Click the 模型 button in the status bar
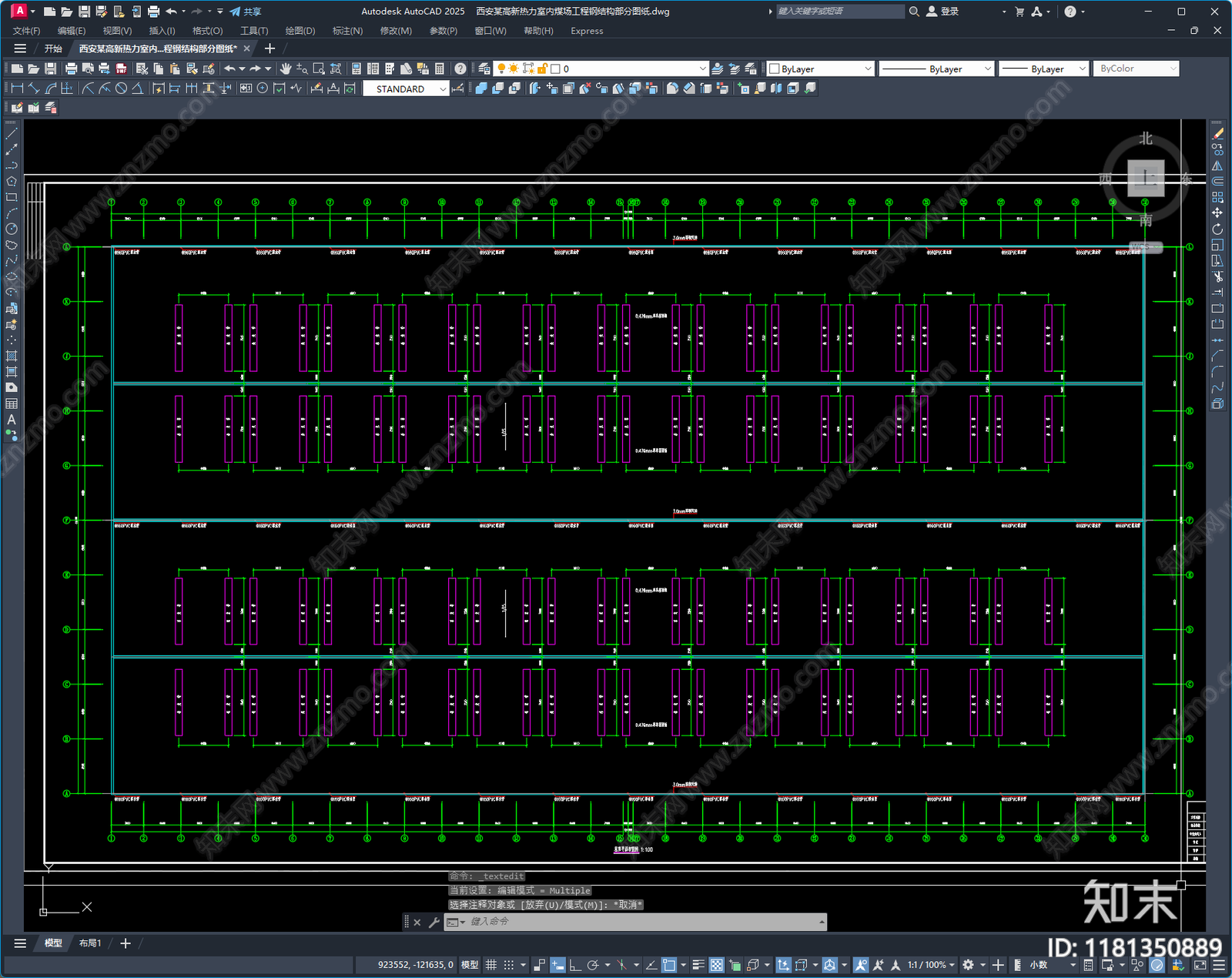Viewport: 1232px width, 978px height. tap(470, 965)
